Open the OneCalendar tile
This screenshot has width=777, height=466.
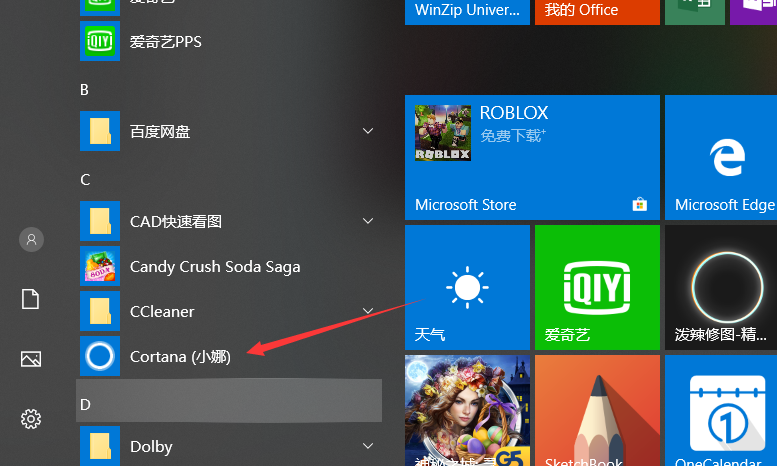(x=722, y=410)
